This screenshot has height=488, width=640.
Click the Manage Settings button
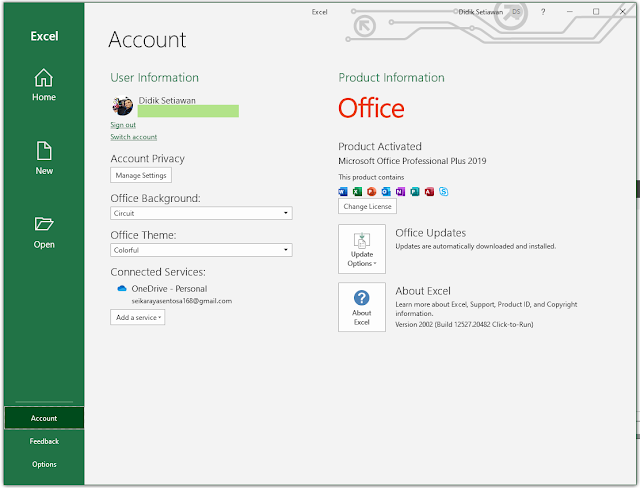tap(141, 175)
